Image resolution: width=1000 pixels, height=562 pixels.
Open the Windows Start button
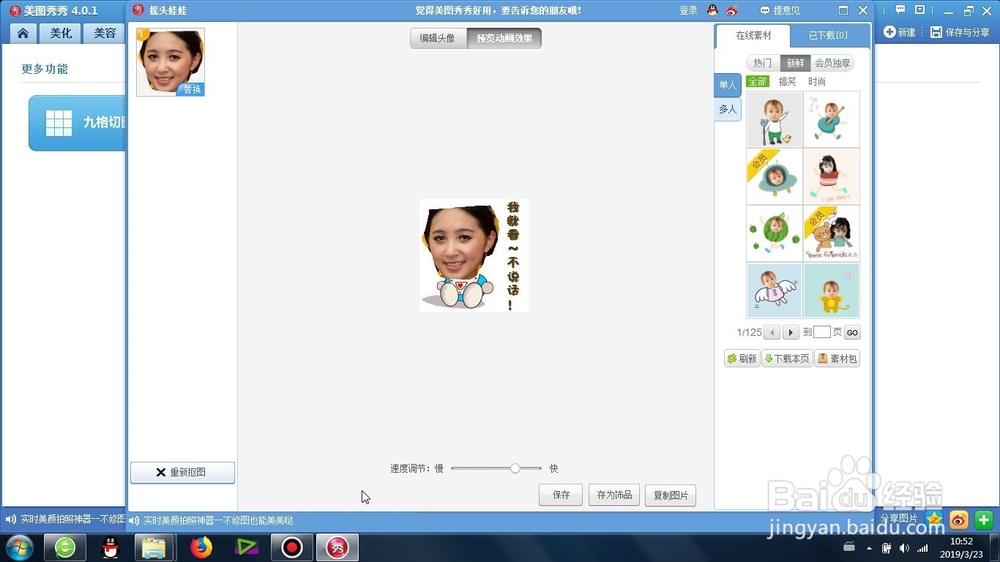pyautogui.click(x=19, y=547)
